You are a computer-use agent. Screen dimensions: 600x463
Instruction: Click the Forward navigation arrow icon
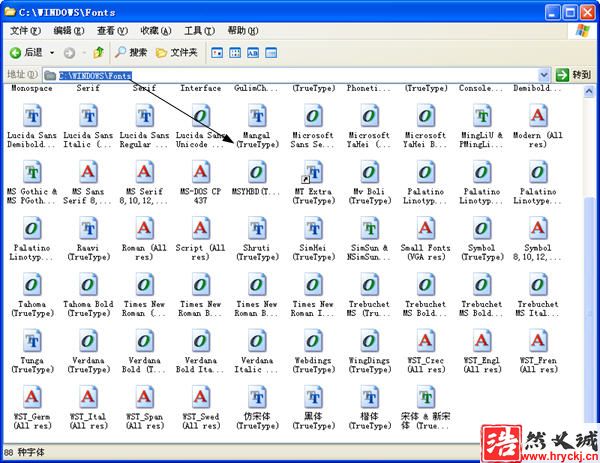click(x=69, y=53)
